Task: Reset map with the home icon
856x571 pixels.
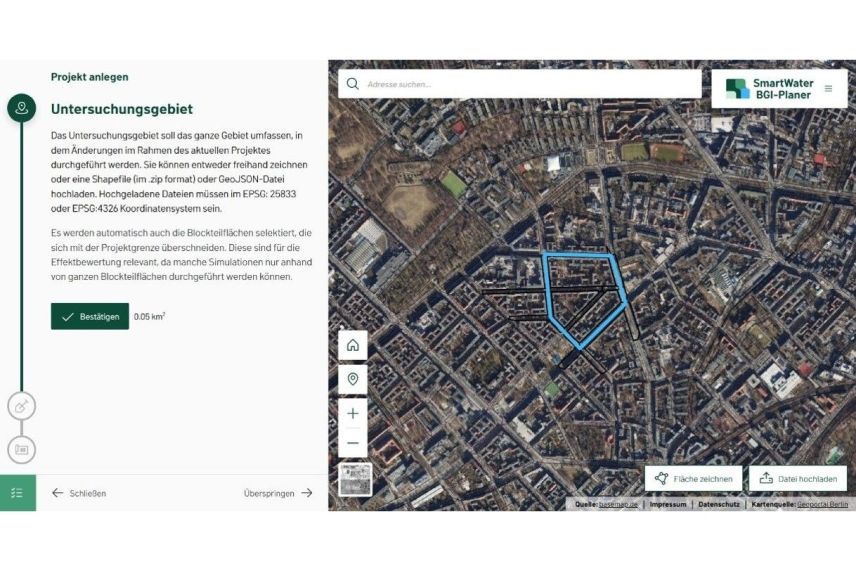Action: [x=353, y=346]
